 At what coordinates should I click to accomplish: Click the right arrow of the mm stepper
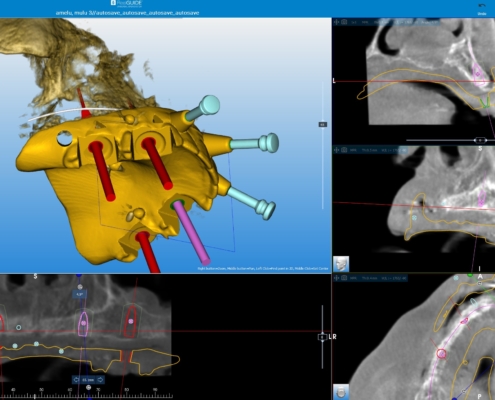click(100, 380)
